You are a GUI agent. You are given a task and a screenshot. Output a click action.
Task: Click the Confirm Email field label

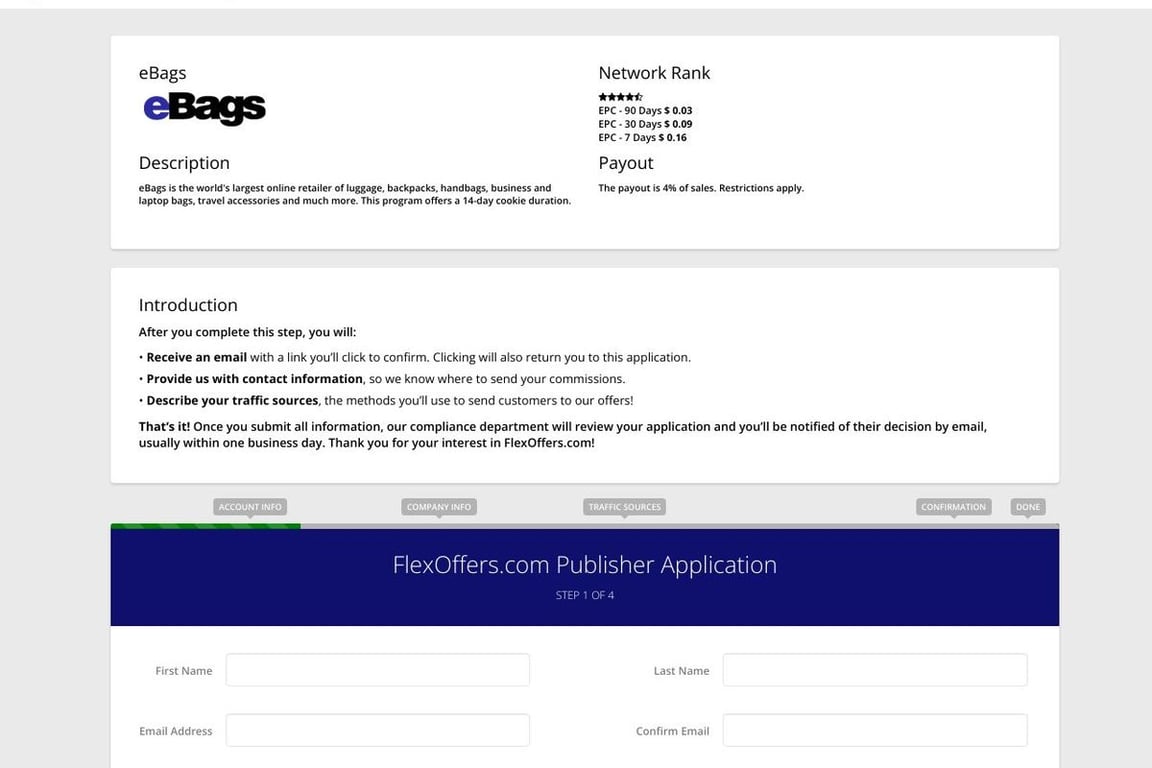(672, 731)
